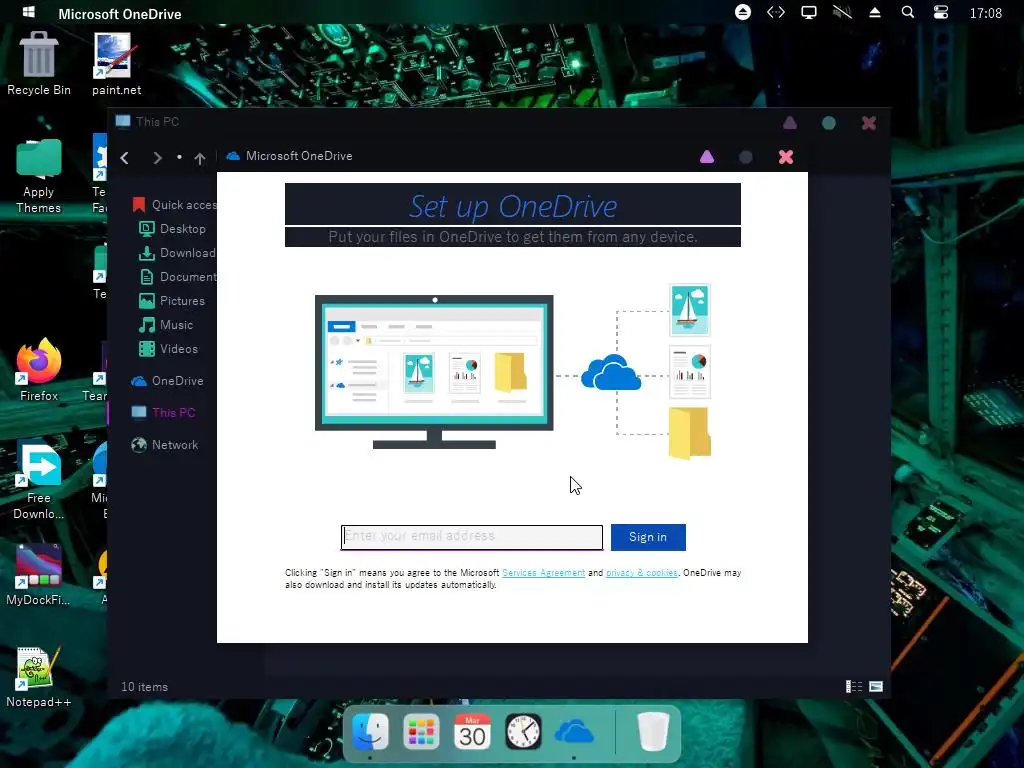Click the Sign in button
The width and height of the screenshot is (1024, 768).
pos(648,537)
